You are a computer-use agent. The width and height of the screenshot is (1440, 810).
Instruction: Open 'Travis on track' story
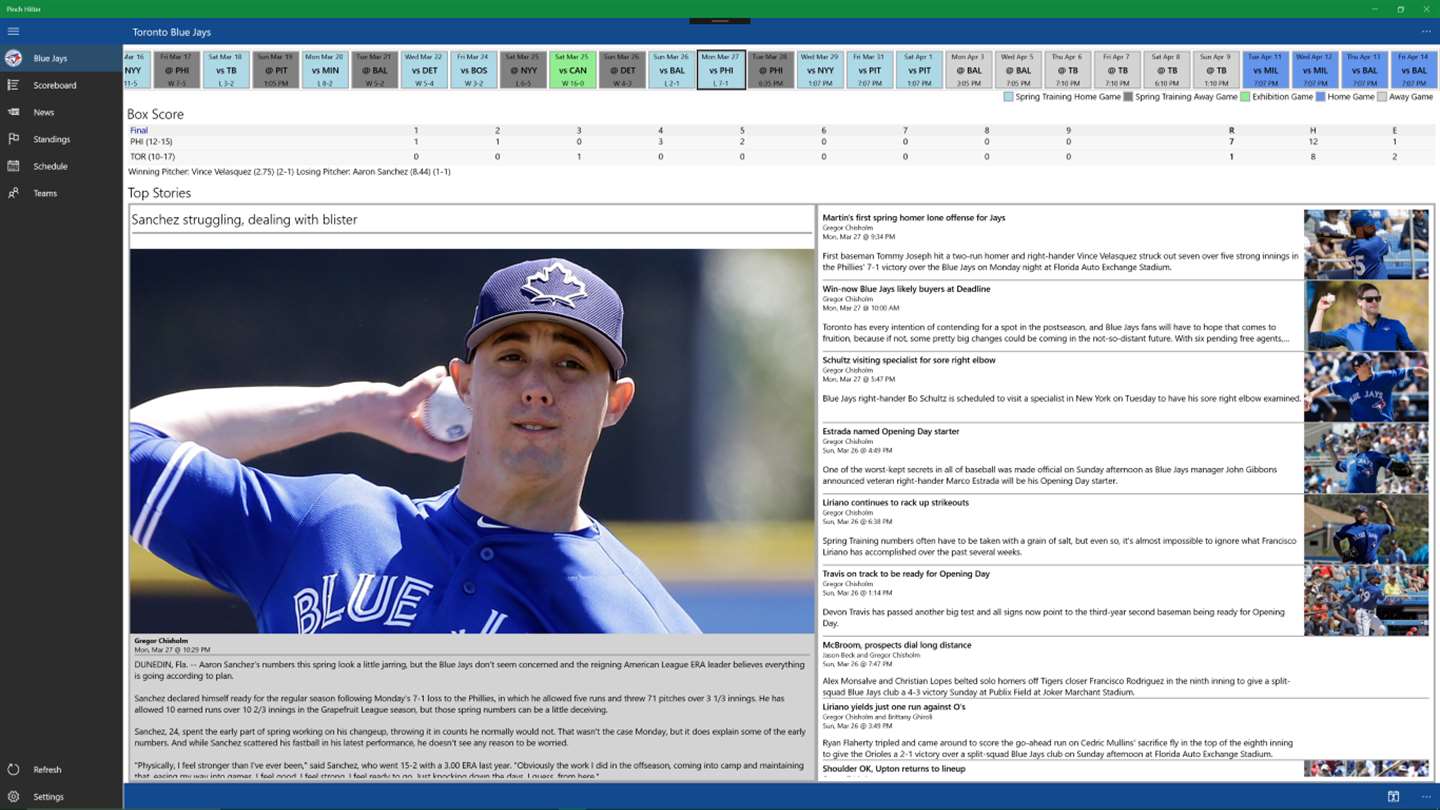coord(906,574)
